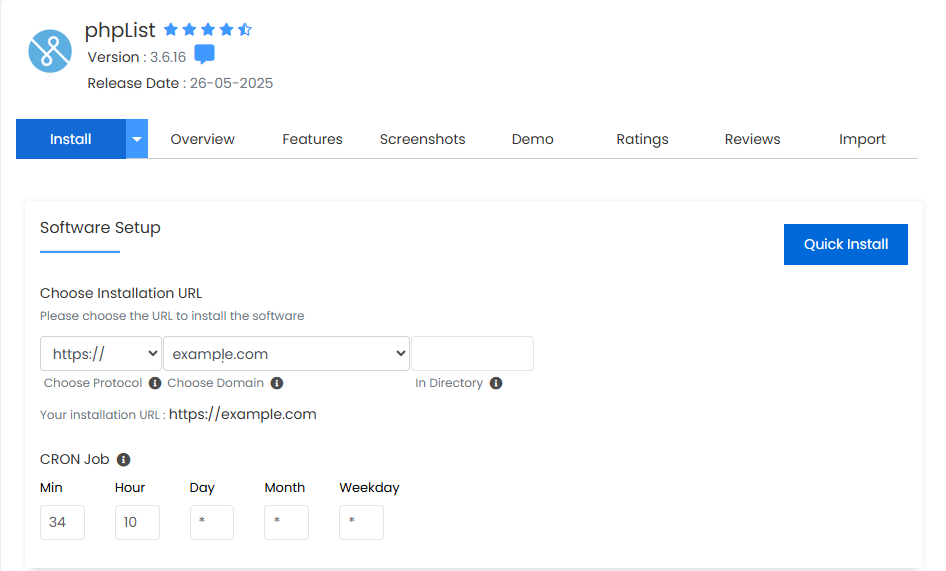Click the CRON Hour field
The image size is (946, 571).
138,522
